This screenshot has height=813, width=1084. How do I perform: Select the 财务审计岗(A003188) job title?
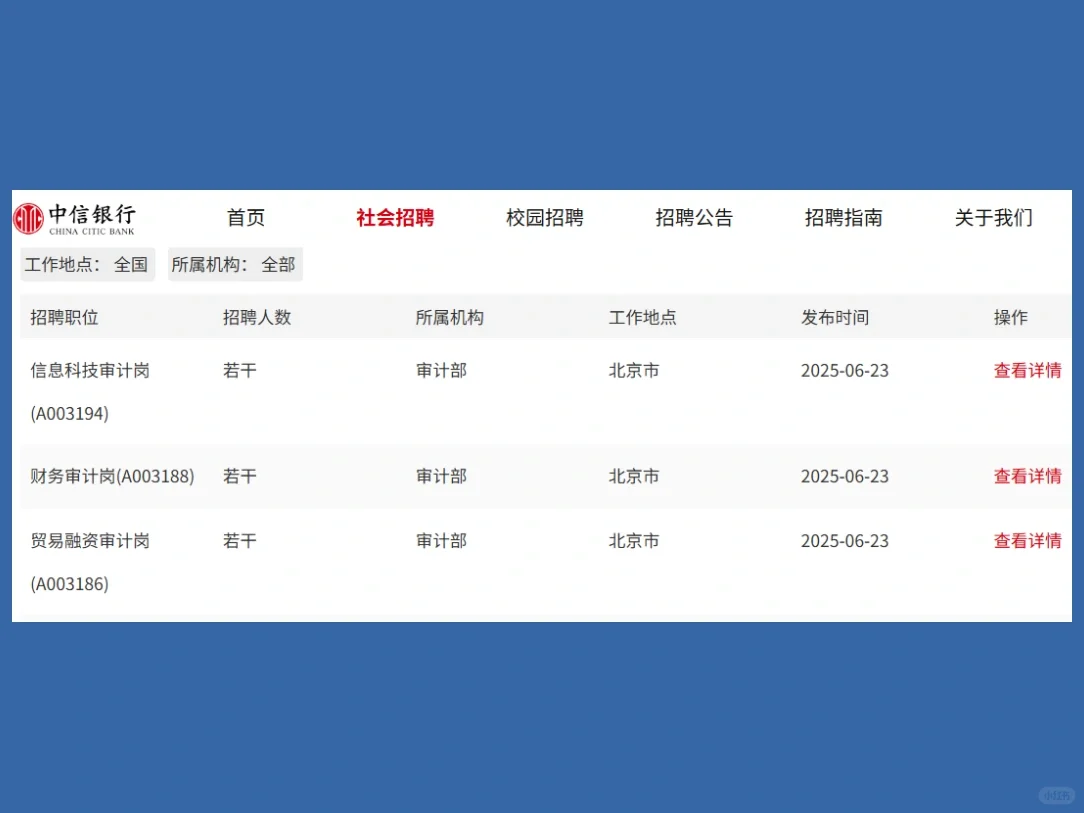click(112, 476)
